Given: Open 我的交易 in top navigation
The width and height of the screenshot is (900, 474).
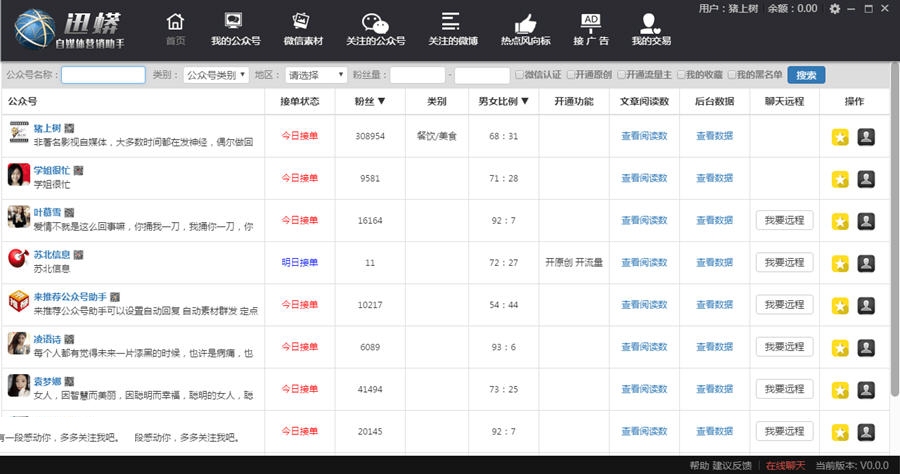Looking at the screenshot, I should tap(651, 29).
